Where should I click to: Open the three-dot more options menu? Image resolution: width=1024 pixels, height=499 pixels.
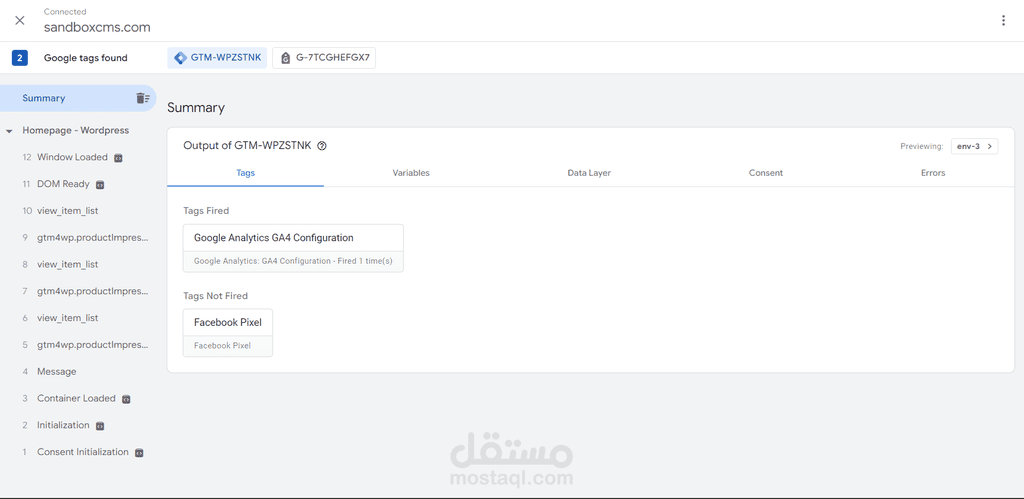pyautogui.click(x=1003, y=20)
